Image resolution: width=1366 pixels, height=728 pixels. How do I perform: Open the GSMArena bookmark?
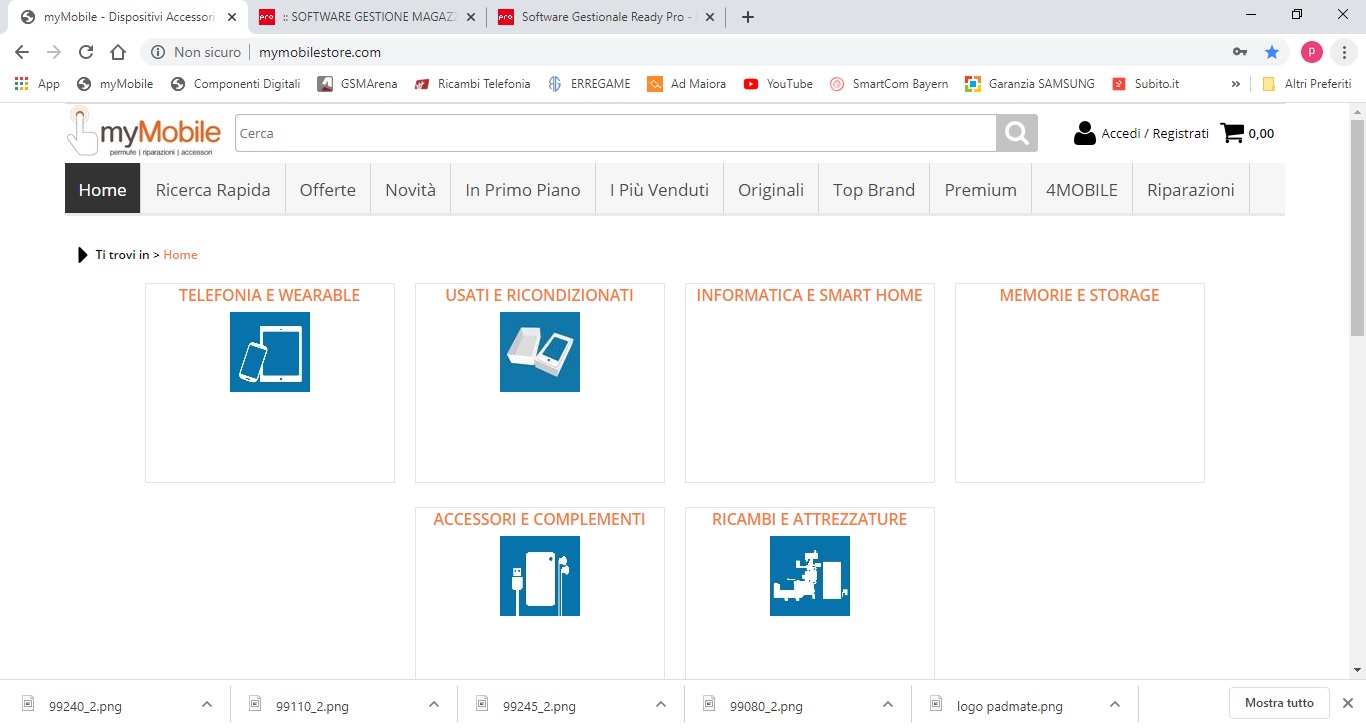[x=355, y=84]
